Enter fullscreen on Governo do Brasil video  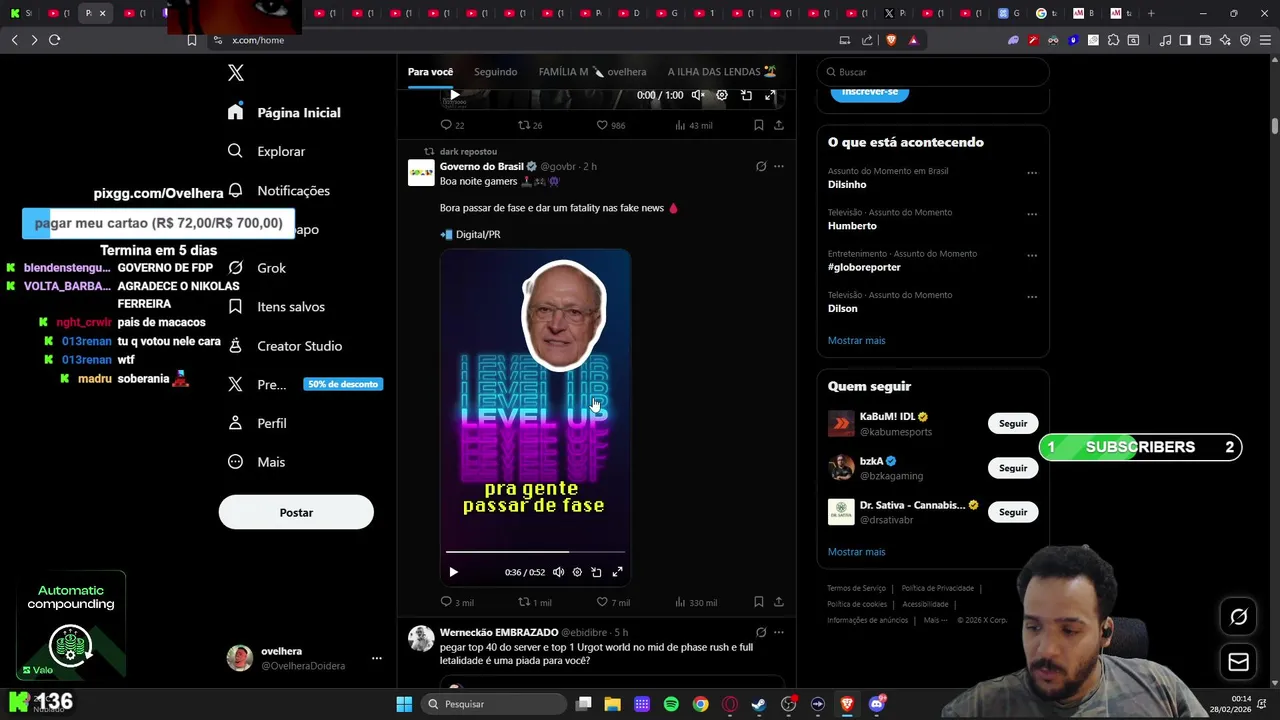pyautogui.click(x=617, y=572)
